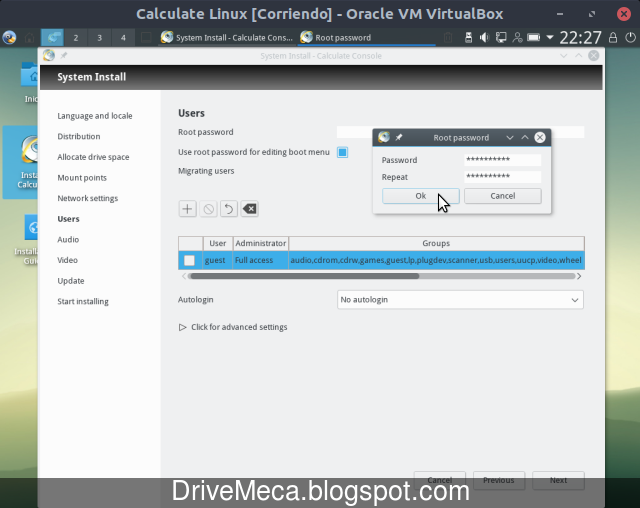Open Mount points step
This screenshot has width=640, height=508.
(82, 178)
